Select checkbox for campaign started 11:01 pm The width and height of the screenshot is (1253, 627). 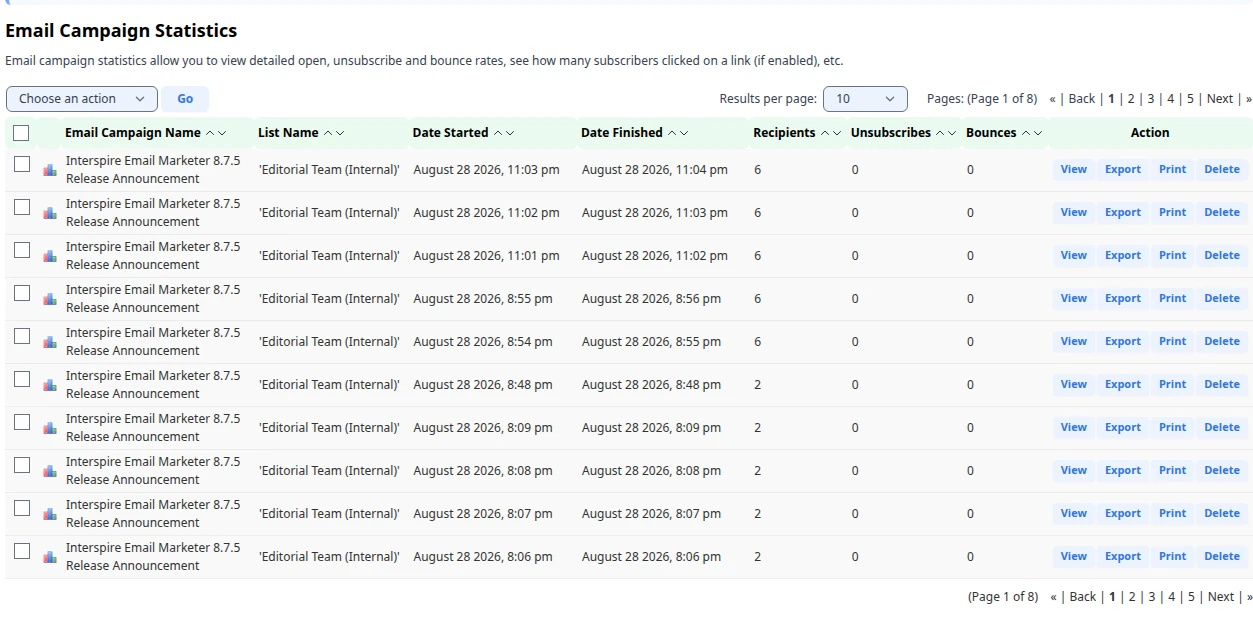pos(22,250)
